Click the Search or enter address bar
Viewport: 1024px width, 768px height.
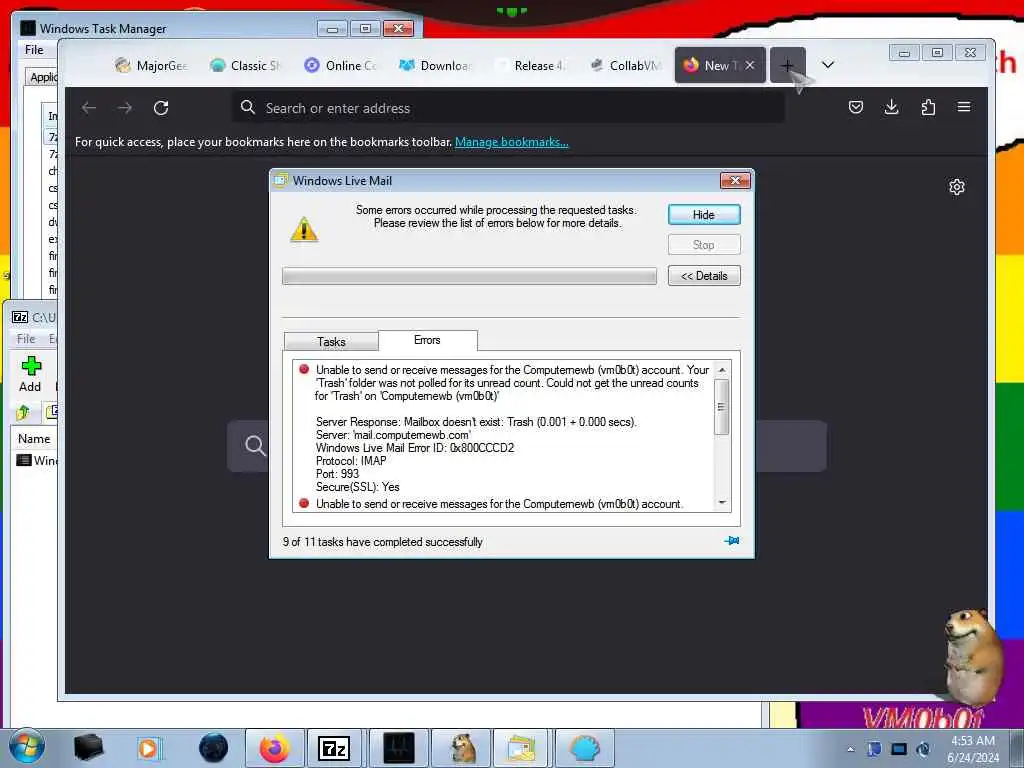click(508, 108)
